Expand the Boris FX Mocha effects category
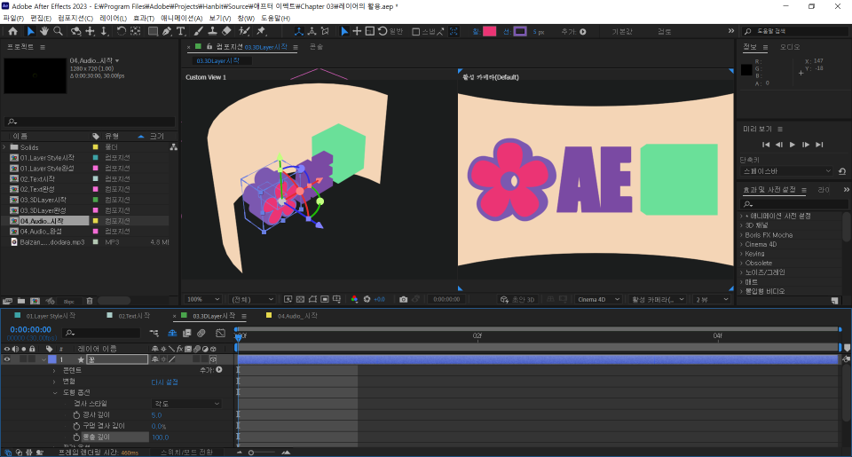This screenshot has width=852, height=457. click(742, 235)
